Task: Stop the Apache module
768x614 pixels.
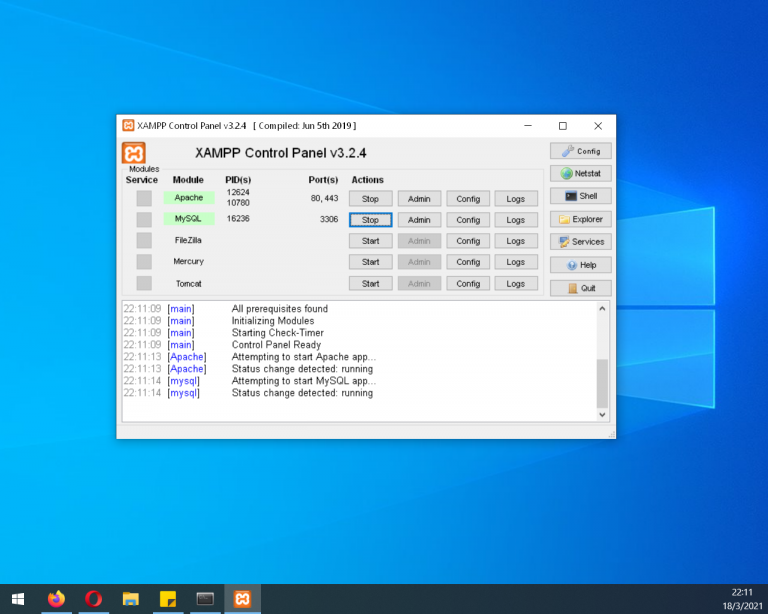Action: (x=371, y=199)
